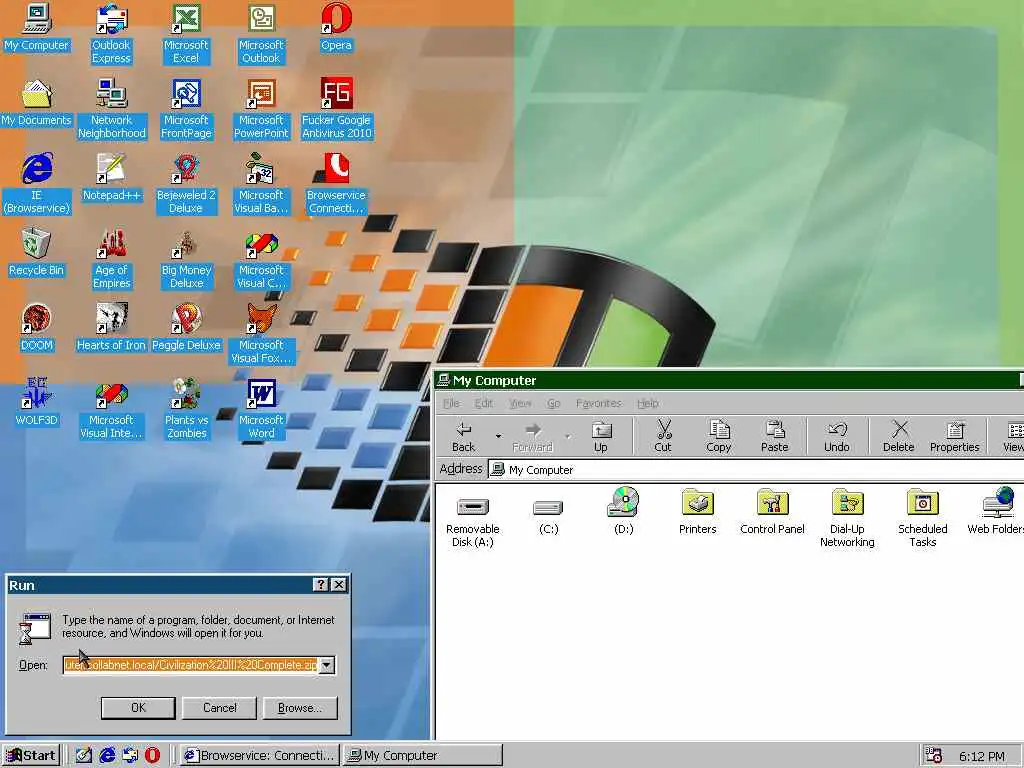Select the Bejeweled 2 Deluxe icon
The width and height of the screenshot is (1024, 768).
tap(186, 184)
